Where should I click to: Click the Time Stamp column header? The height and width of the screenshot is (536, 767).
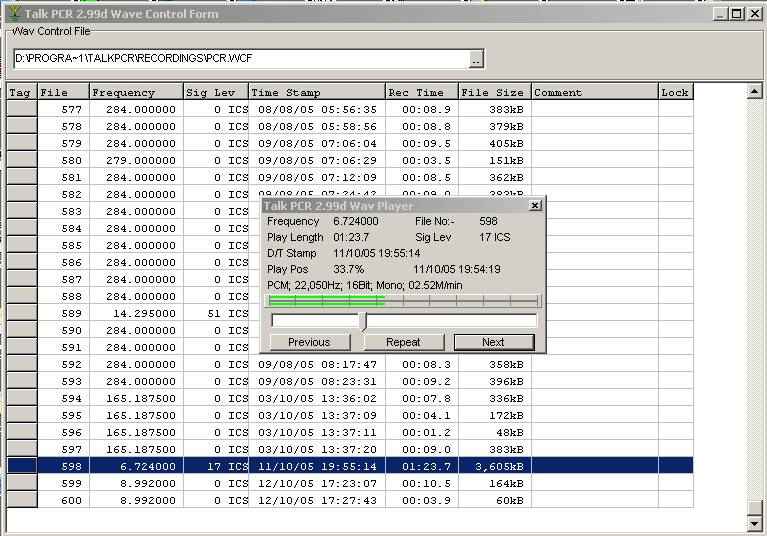[x=317, y=92]
